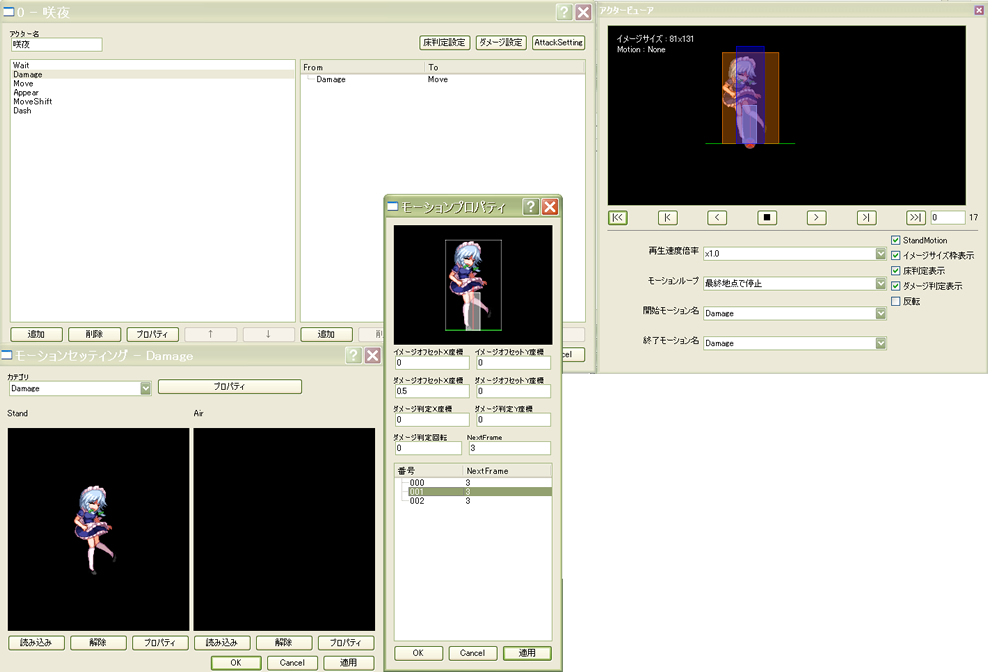Focus the frame number field in actor viewer
Viewport: 1000px width, 672px height.
947,217
